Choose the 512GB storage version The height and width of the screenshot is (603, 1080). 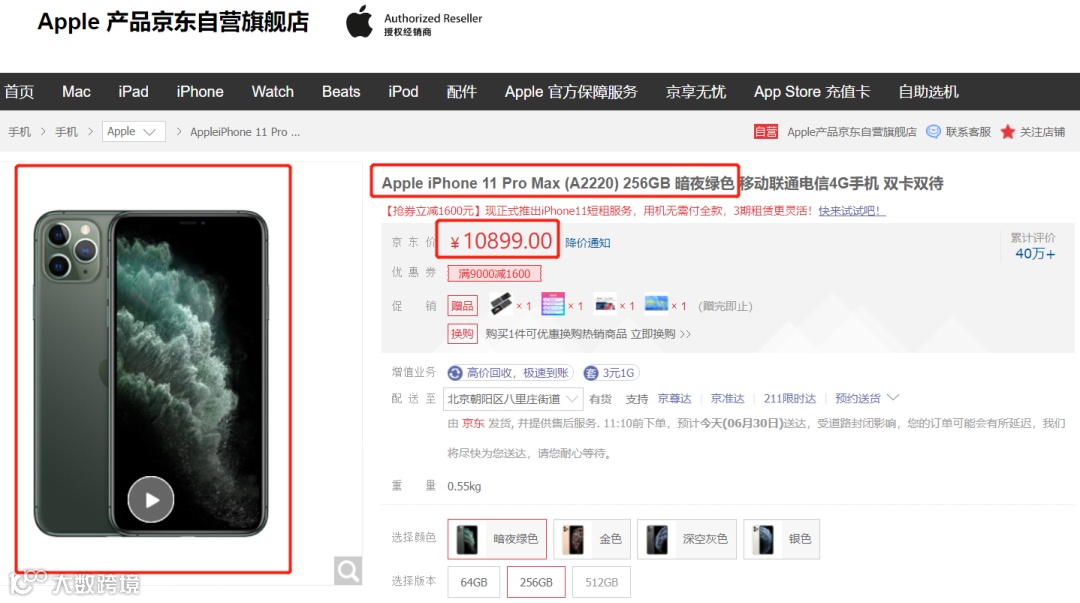click(x=601, y=582)
